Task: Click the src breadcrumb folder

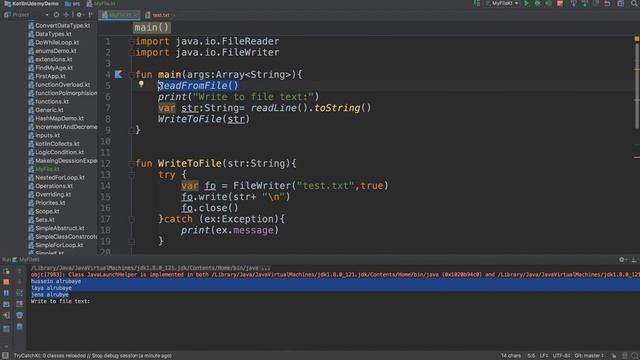Action: click(72, 4)
